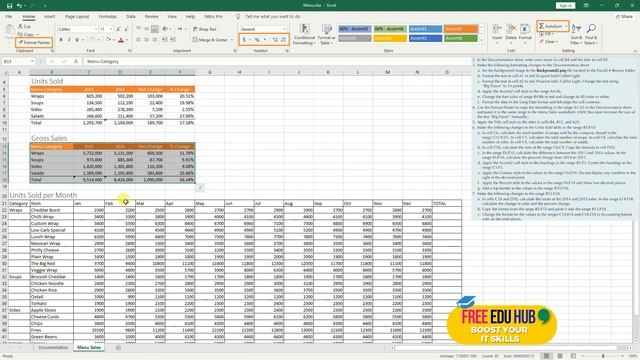
Task: Adjust the zoom slider in status bar
Action: tap(603, 356)
